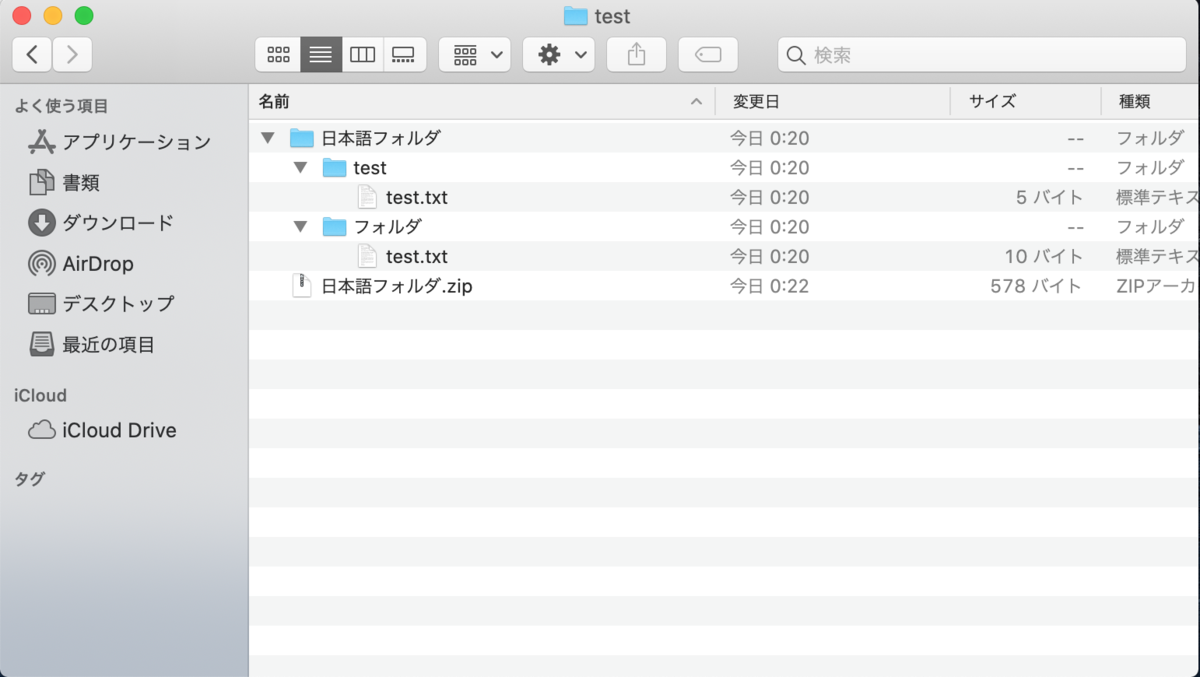Image resolution: width=1200 pixels, height=677 pixels.
Task: Collapse the test folder disclosure triangle
Action: coord(300,167)
